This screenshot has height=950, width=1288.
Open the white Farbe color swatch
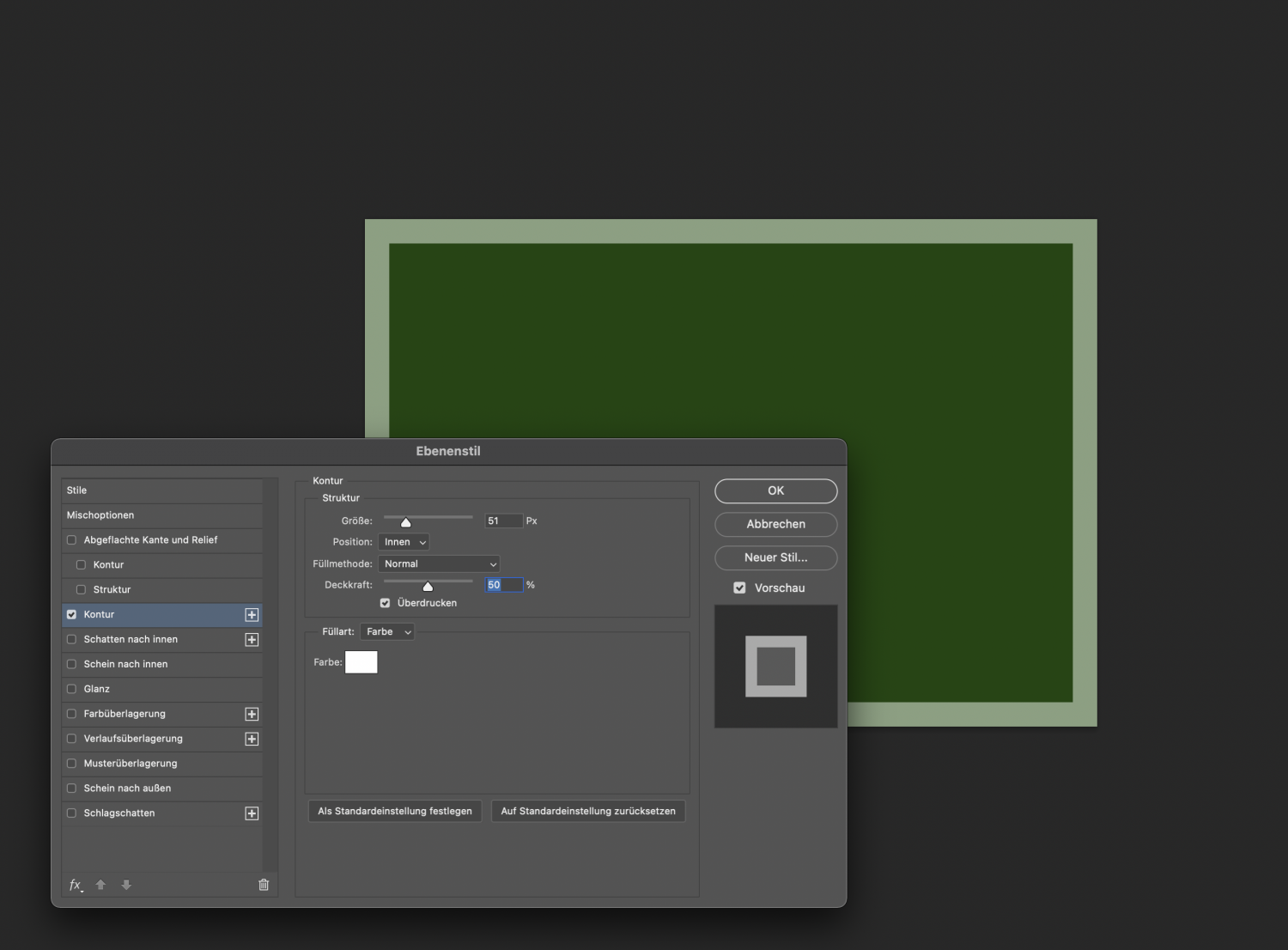pos(361,662)
